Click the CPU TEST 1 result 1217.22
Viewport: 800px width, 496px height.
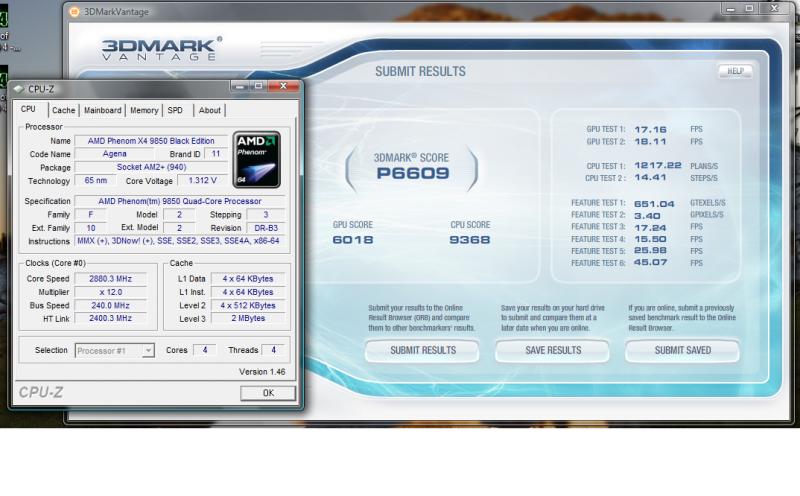[x=658, y=165]
